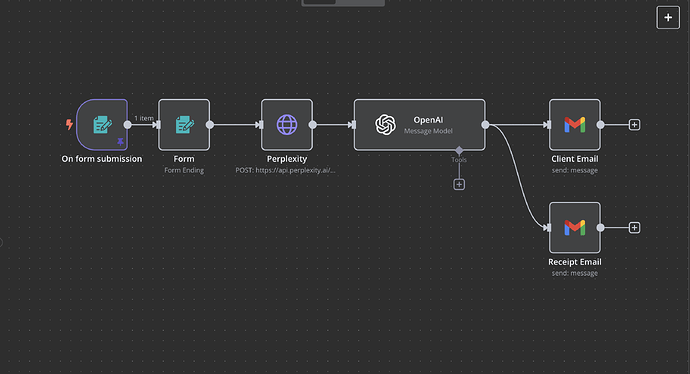Add a tool under OpenAI Tools connector
This screenshot has height=374, width=690.
pyautogui.click(x=459, y=184)
